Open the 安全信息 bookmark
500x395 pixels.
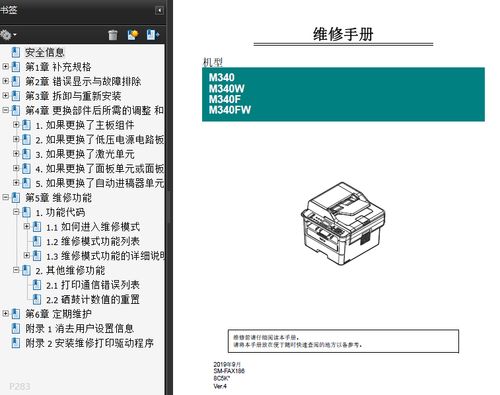coord(45,52)
